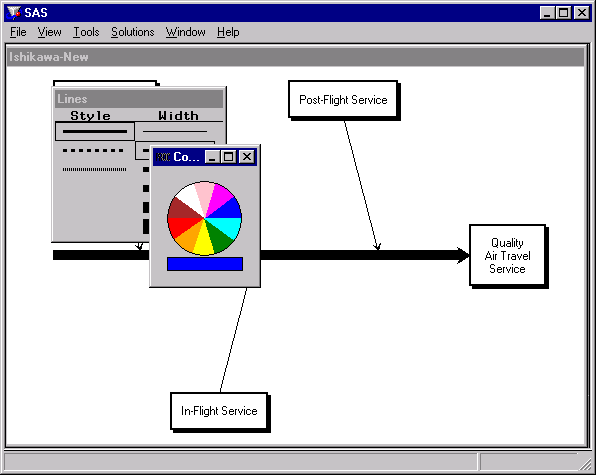Select the Post-Flight Service branch line
The height and width of the screenshot is (475, 596).
(361, 185)
